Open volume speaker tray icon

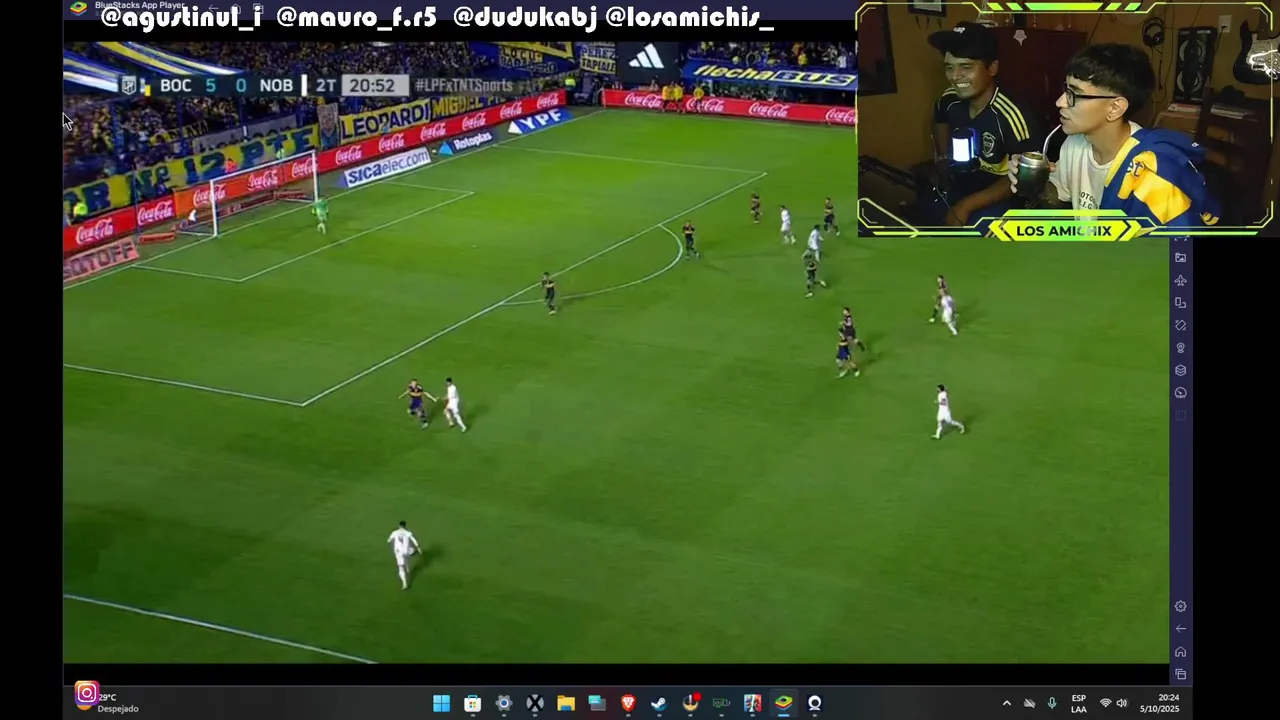point(1121,703)
